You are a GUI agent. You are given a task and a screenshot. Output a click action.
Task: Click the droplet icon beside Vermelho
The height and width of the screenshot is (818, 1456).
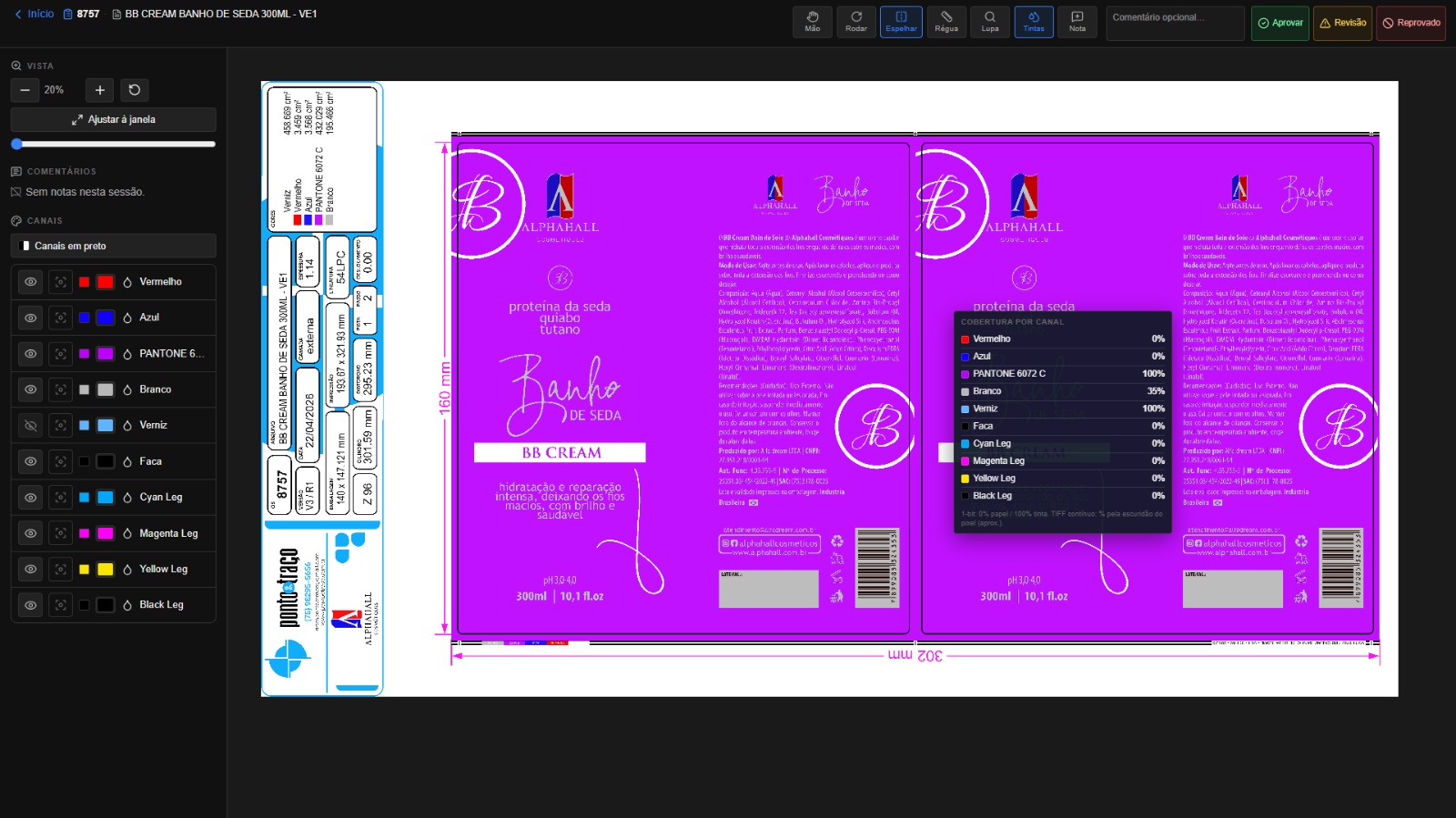[x=127, y=282]
